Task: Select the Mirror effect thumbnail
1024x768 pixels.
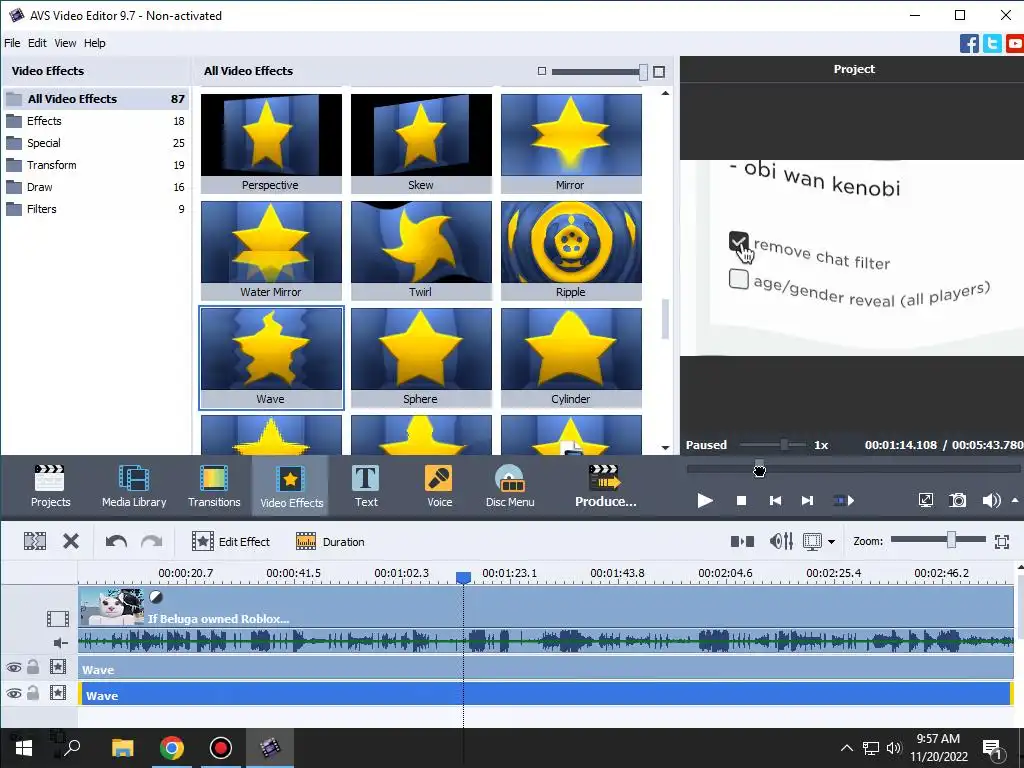Action: [571, 143]
